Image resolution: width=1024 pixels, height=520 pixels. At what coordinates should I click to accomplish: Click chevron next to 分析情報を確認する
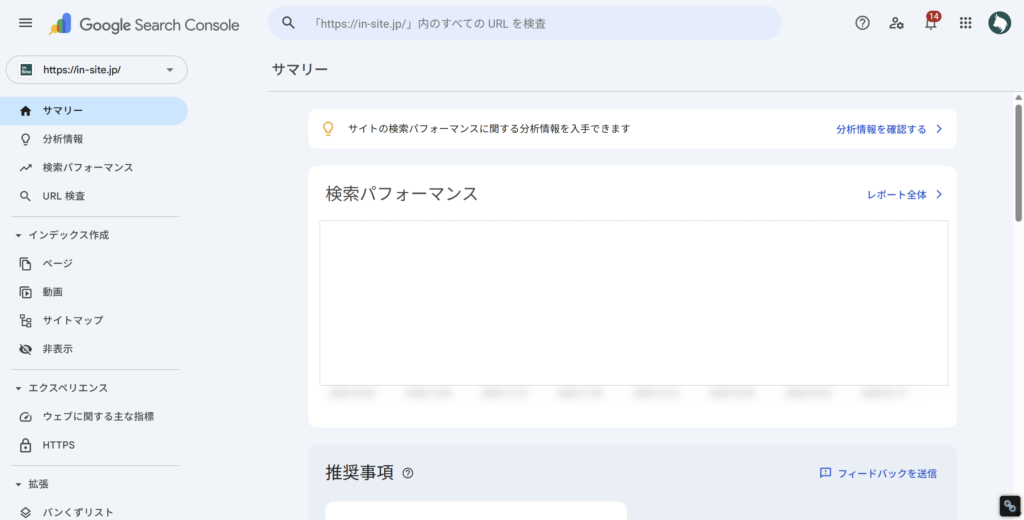click(938, 129)
